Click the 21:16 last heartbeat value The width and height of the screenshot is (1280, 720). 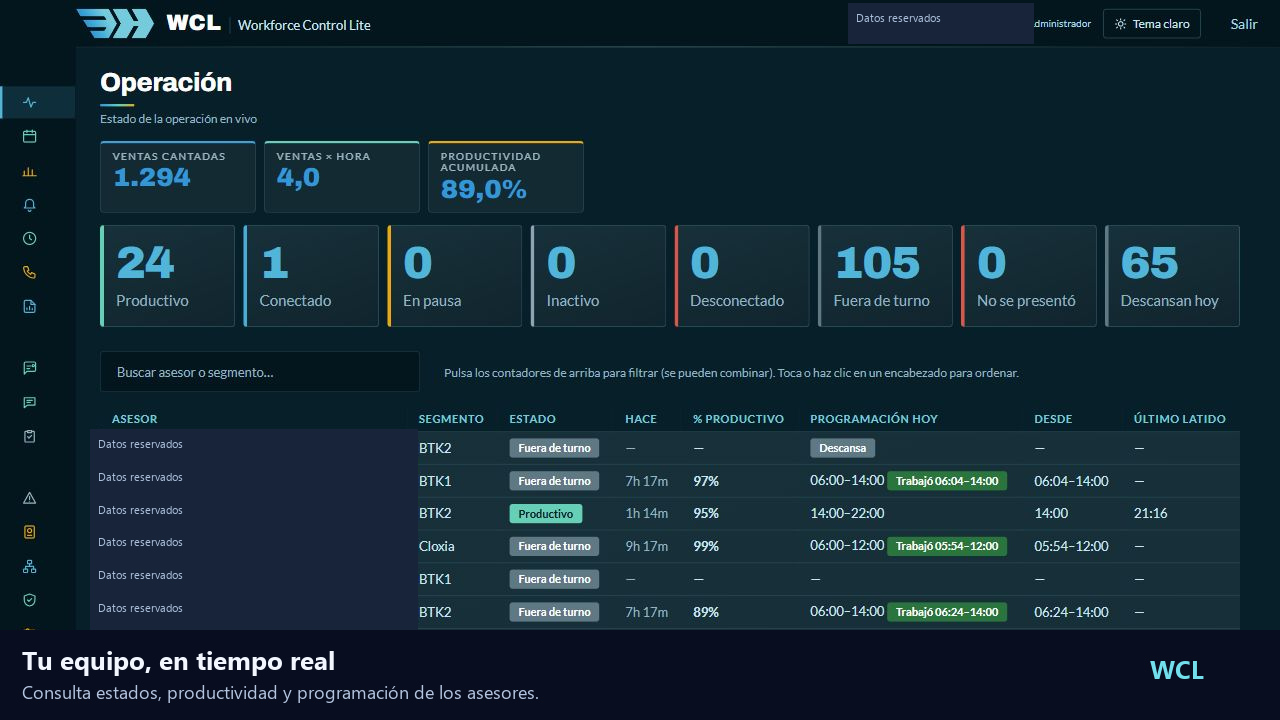click(x=1151, y=513)
